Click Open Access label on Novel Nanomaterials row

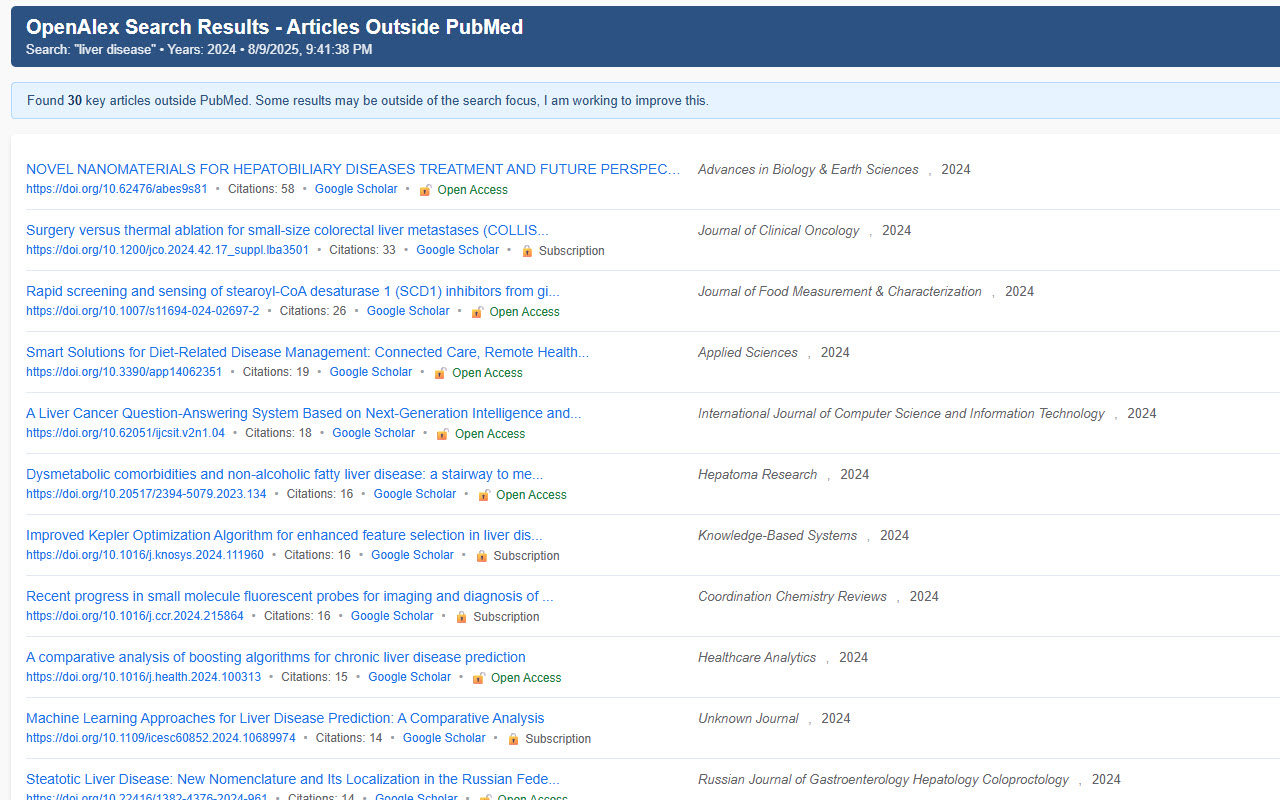(x=473, y=190)
